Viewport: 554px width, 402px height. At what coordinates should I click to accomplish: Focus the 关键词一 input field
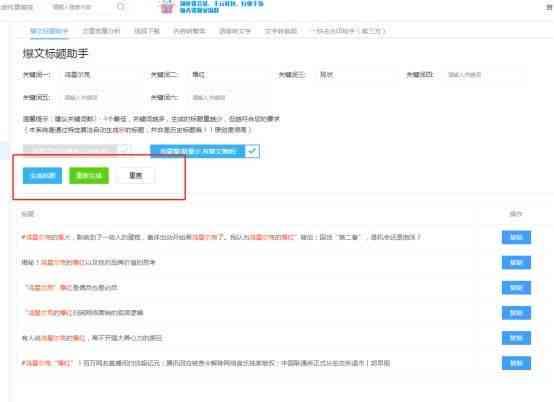coord(101,75)
